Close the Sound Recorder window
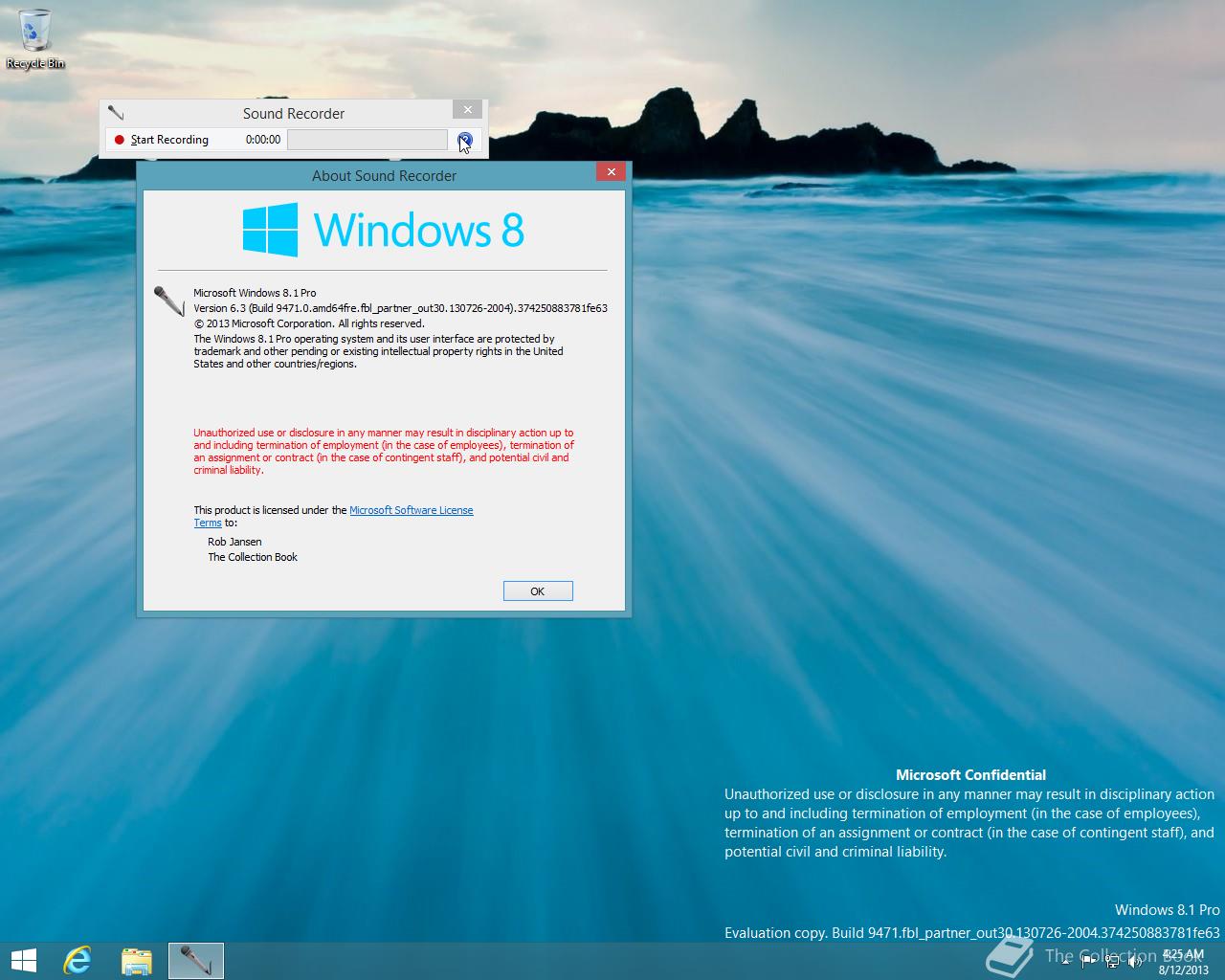This screenshot has height=980, width=1225. point(467,110)
